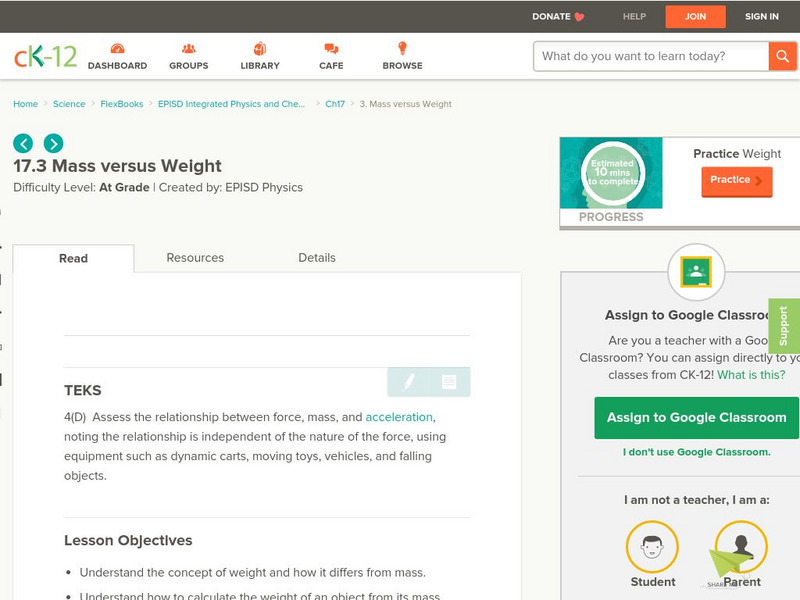
Task: Select the Student face icon
Action: [x=652, y=546]
